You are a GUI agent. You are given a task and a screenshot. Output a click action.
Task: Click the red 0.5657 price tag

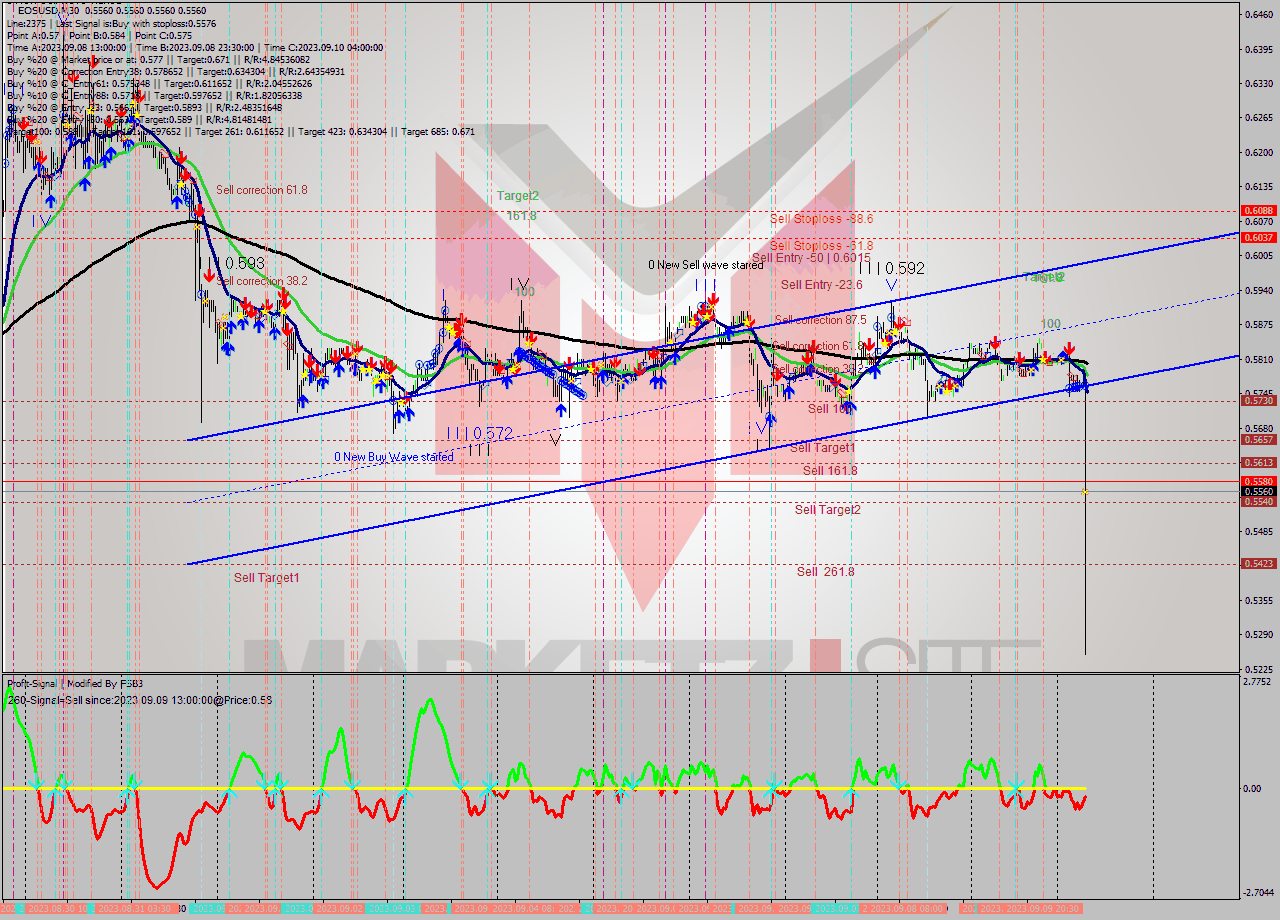point(1258,439)
